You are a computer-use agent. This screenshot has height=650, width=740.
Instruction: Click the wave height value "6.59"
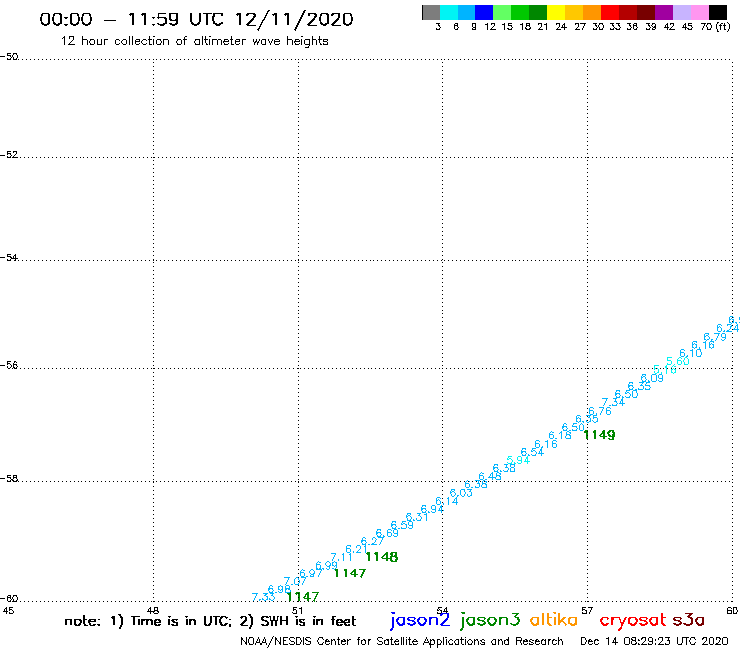click(402, 525)
